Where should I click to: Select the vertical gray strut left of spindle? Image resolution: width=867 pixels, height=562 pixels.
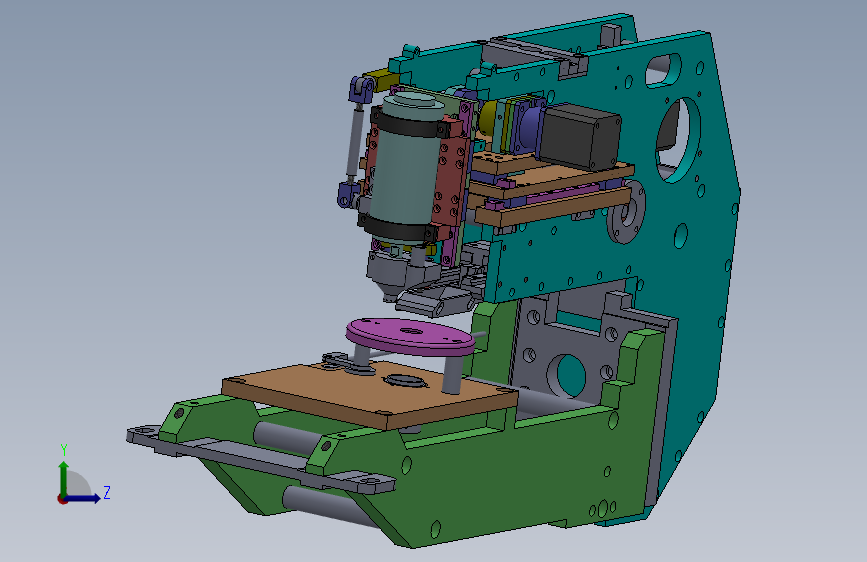click(x=353, y=144)
